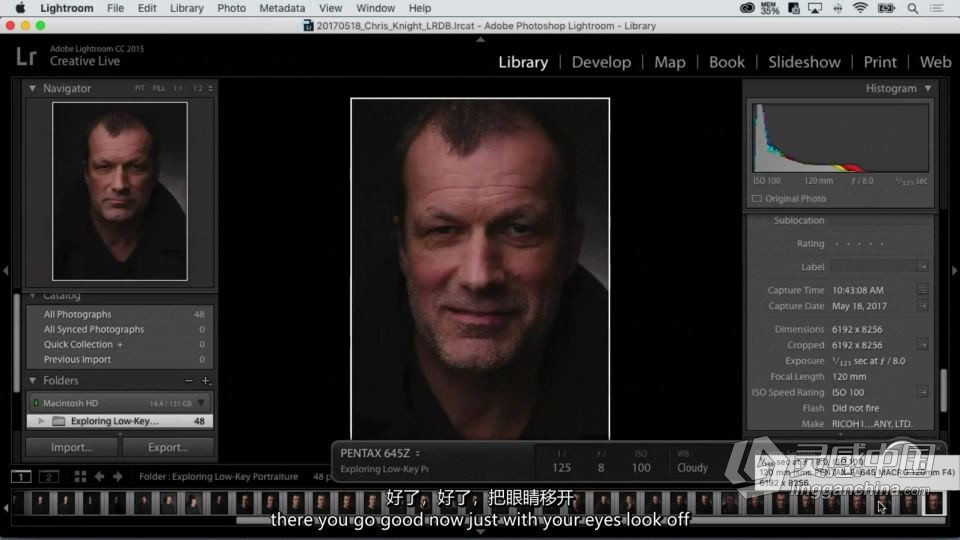The height and width of the screenshot is (540, 960).
Task: Open the Photo menu
Action: (231, 8)
